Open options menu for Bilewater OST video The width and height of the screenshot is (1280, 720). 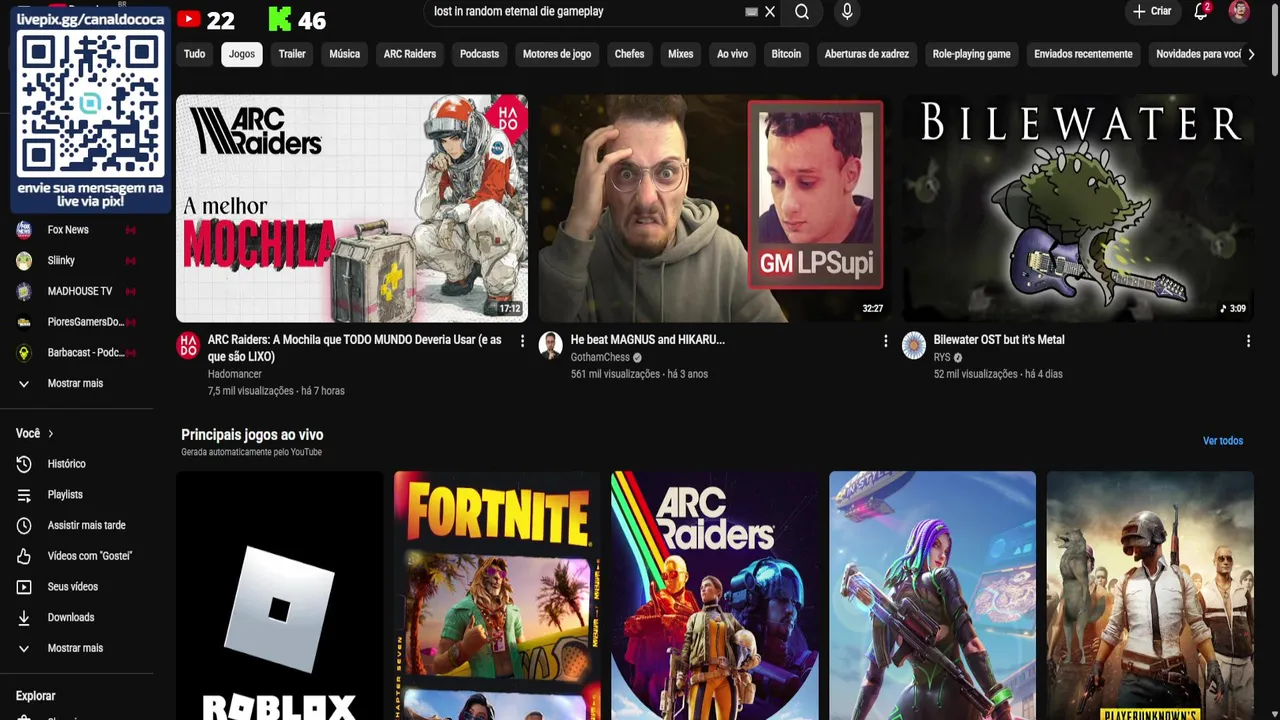pyautogui.click(x=1248, y=341)
